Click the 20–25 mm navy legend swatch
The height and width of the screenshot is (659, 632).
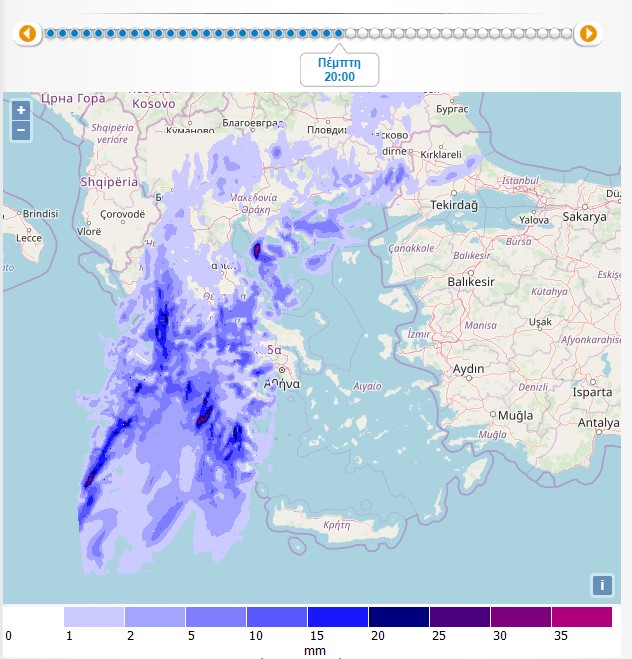click(399, 616)
